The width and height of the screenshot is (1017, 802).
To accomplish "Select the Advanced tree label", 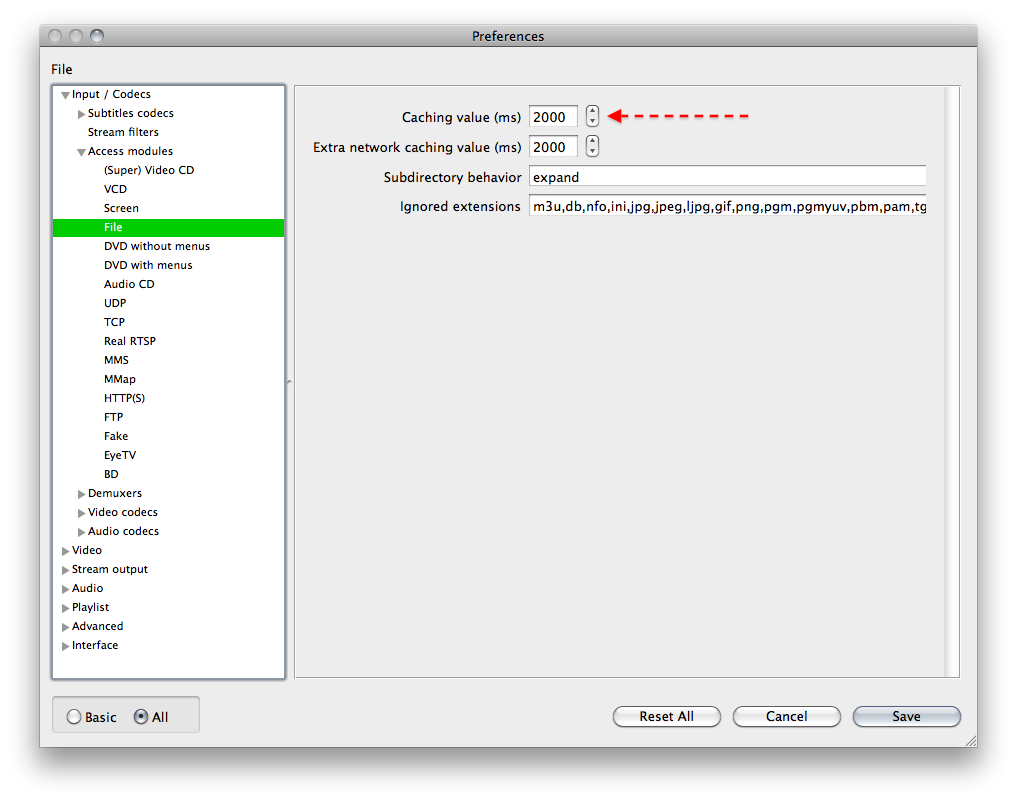I will pyautogui.click(x=97, y=626).
